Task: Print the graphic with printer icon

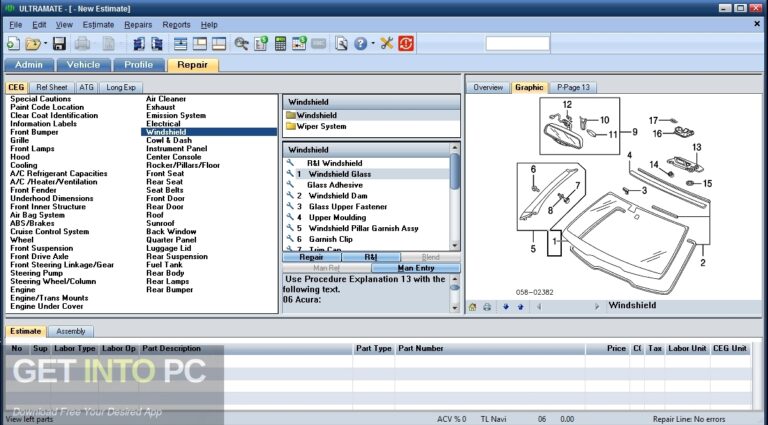Action: pyautogui.click(x=487, y=307)
